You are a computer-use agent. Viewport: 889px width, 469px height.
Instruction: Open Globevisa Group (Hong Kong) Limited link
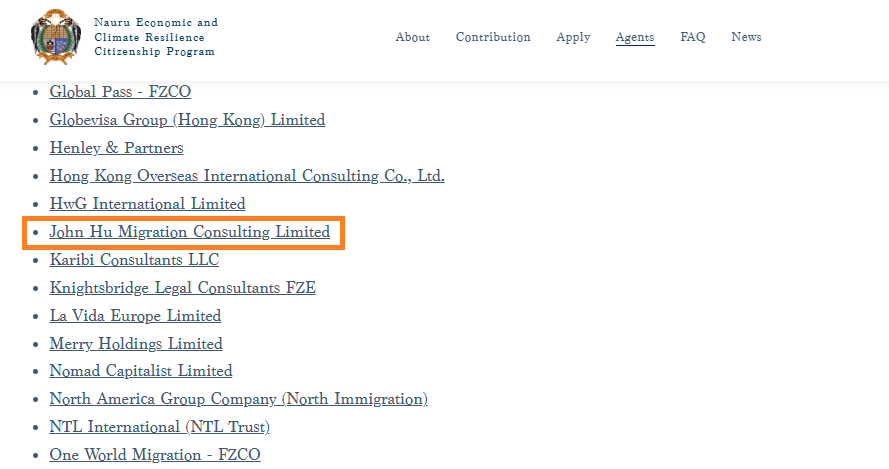[x=187, y=120]
